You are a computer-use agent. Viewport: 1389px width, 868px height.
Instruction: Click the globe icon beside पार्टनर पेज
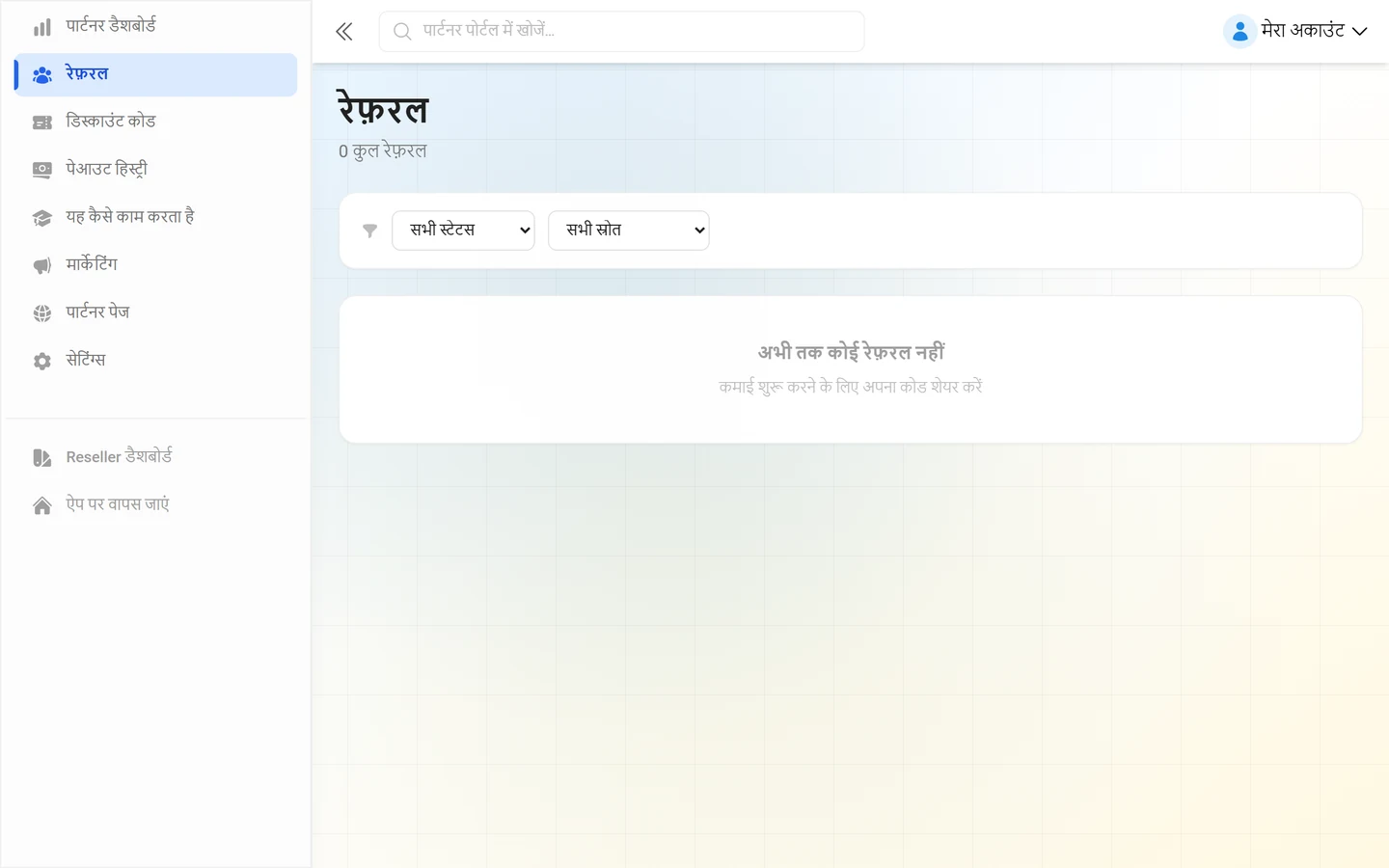coord(42,313)
